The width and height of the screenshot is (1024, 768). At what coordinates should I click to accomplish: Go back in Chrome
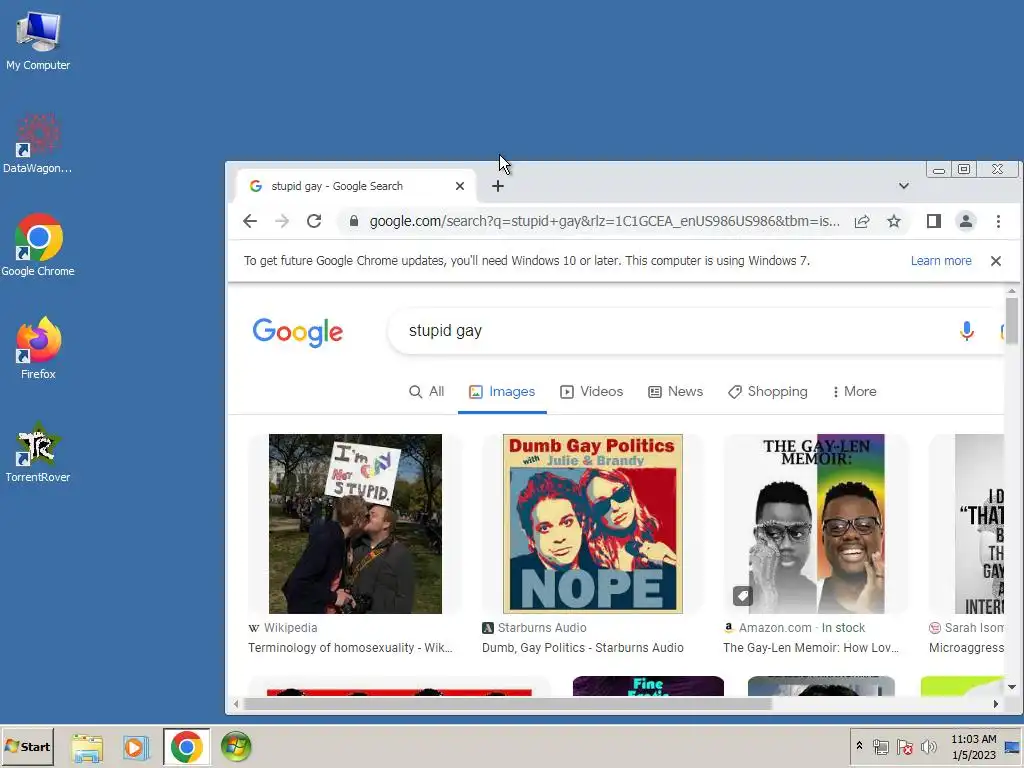(x=249, y=221)
